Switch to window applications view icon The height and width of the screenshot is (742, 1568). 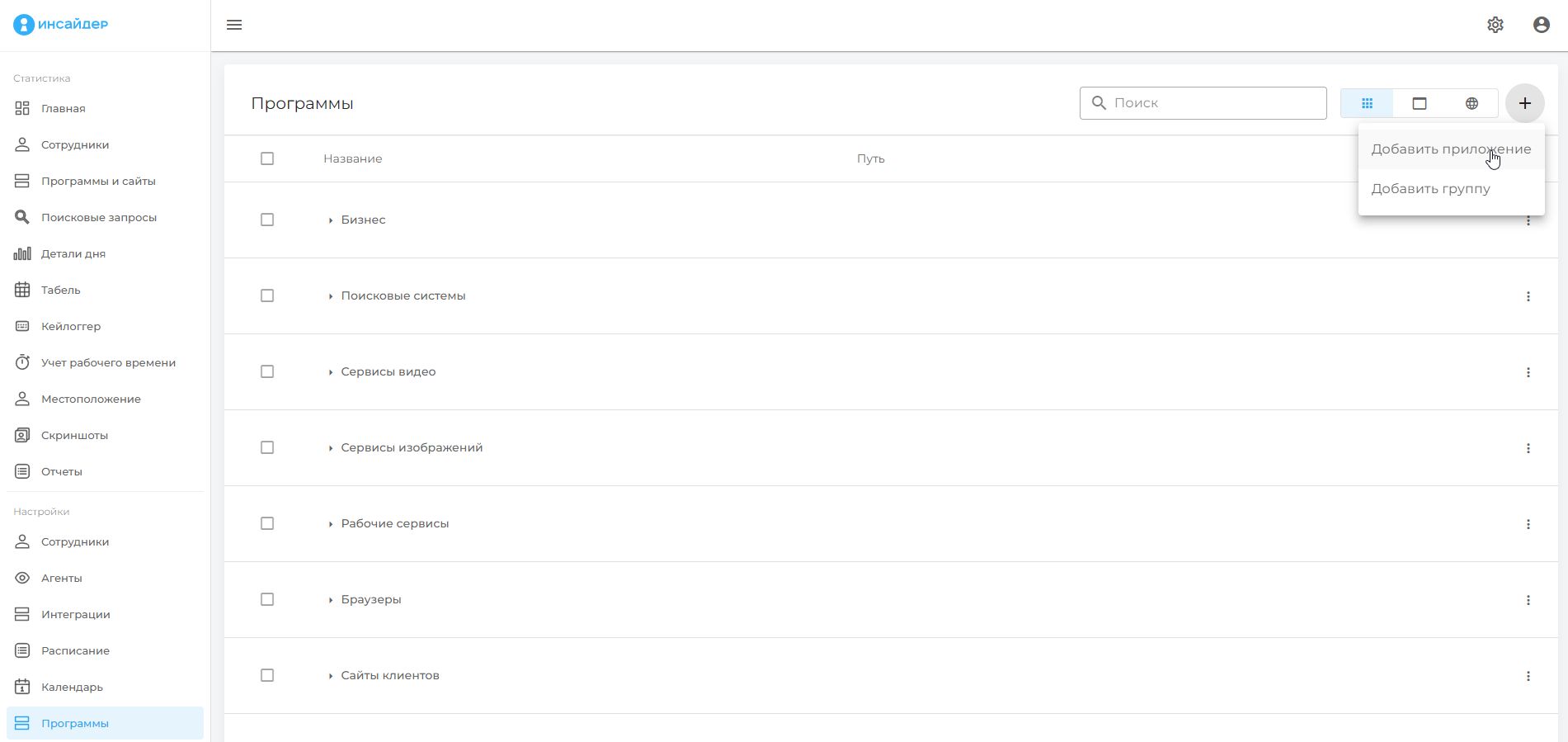[1419, 103]
